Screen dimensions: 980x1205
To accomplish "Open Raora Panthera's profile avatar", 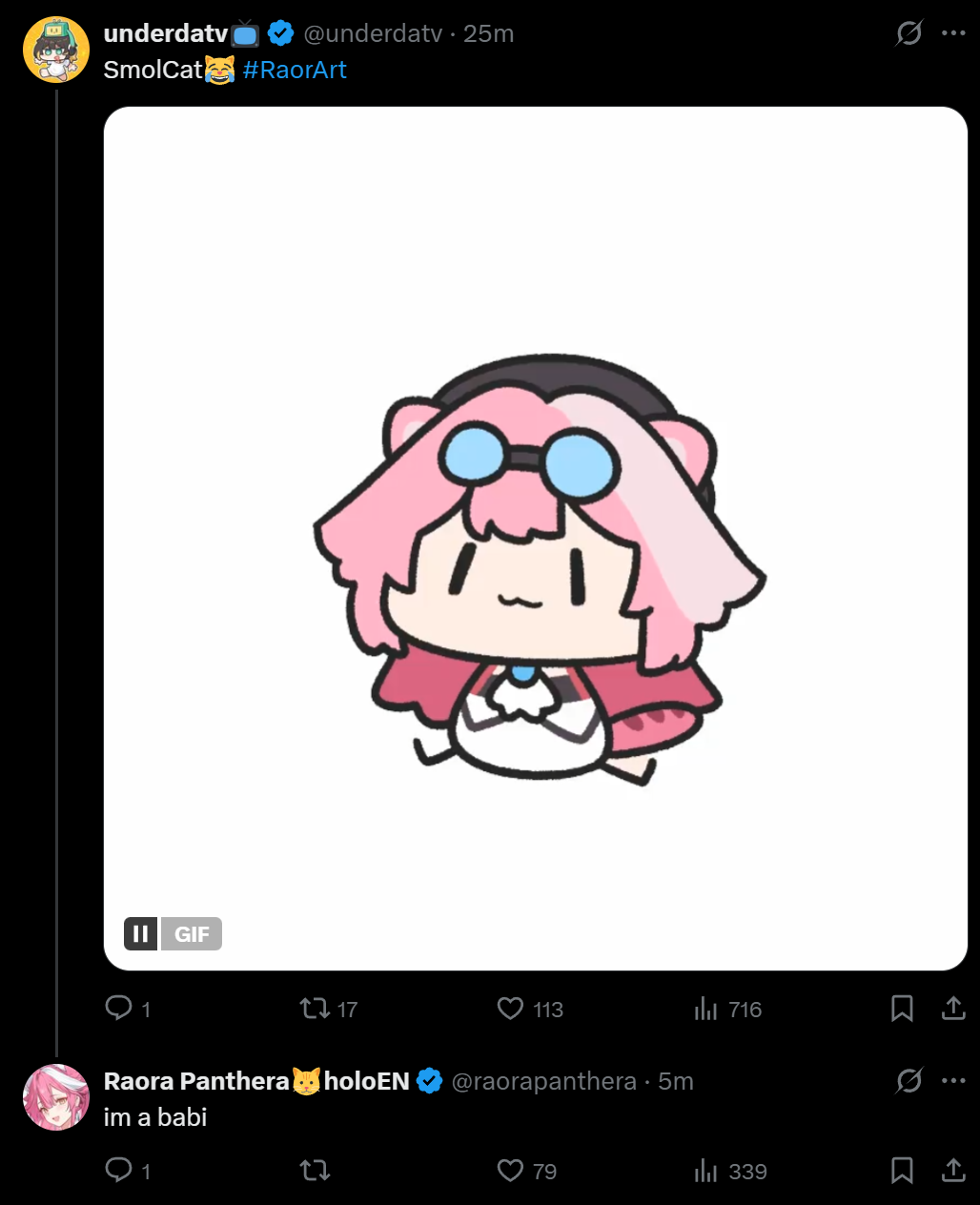I will (56, 1097).
